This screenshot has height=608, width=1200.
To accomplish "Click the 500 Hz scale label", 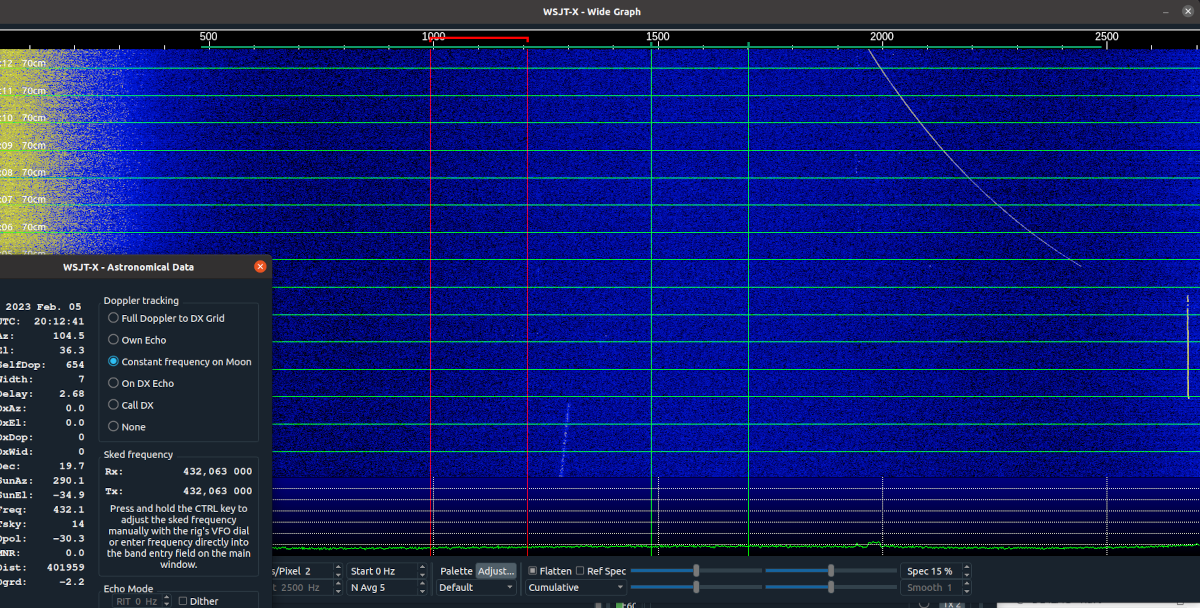I will point(208,36).
